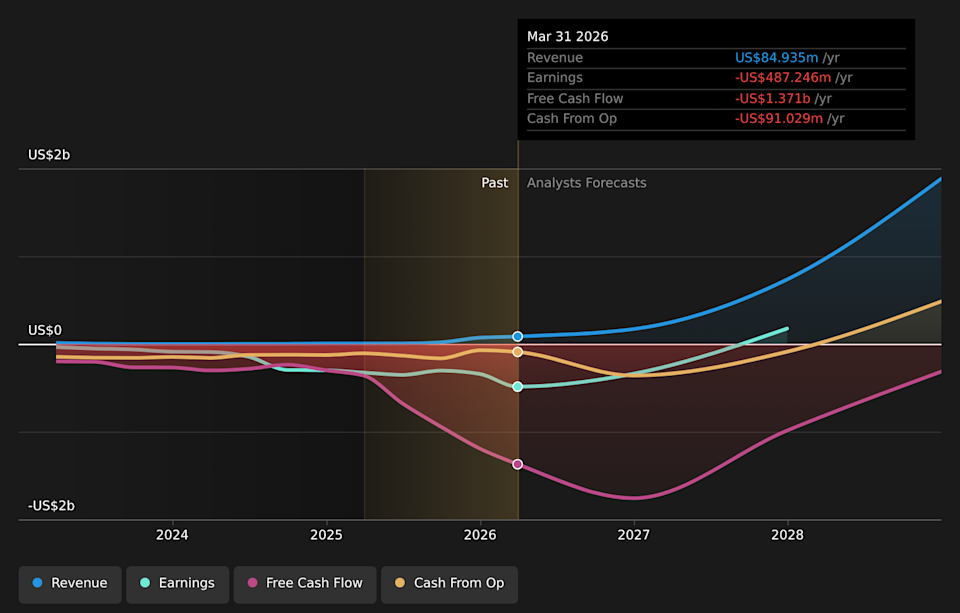The height and width of the screenshot is (613, 960).
Task: Click the teal dot in Earnings legend
Action: (x=145, y=583)
